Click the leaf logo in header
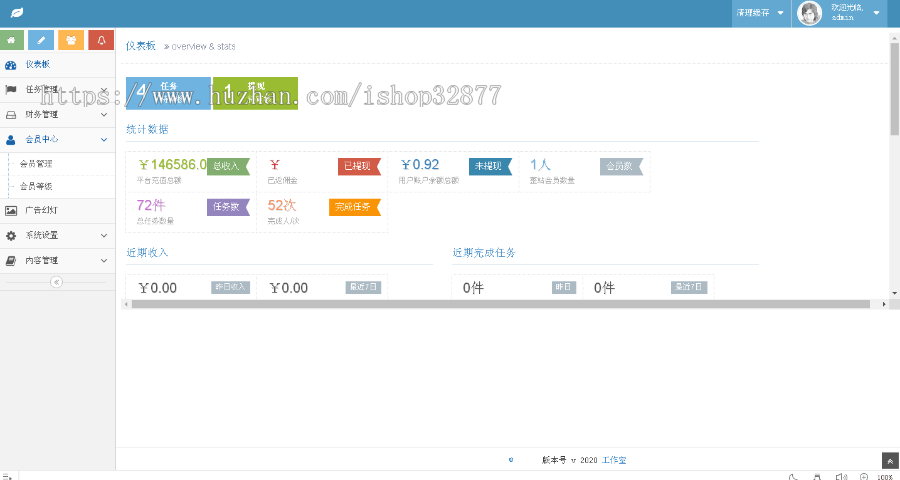 [16, 13]
